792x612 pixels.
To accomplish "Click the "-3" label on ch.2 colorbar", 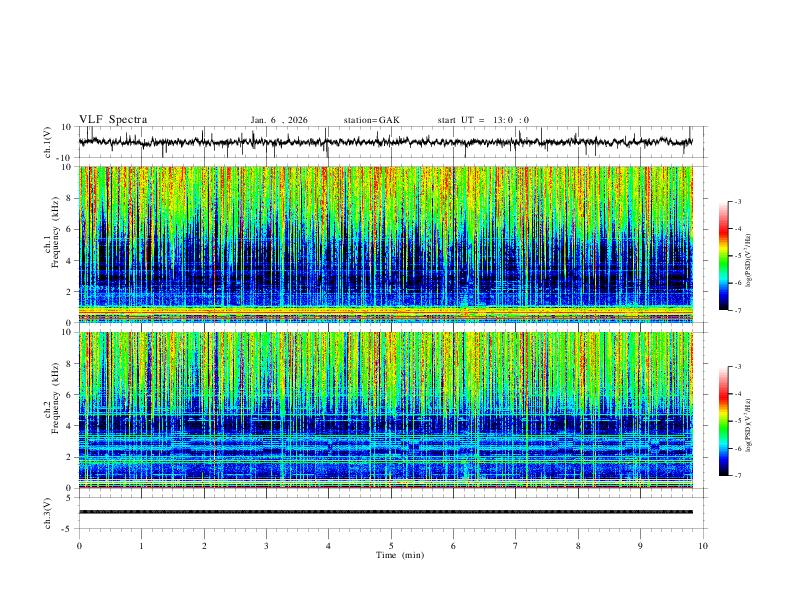I will pyautogui.click(x=737, y=367).
